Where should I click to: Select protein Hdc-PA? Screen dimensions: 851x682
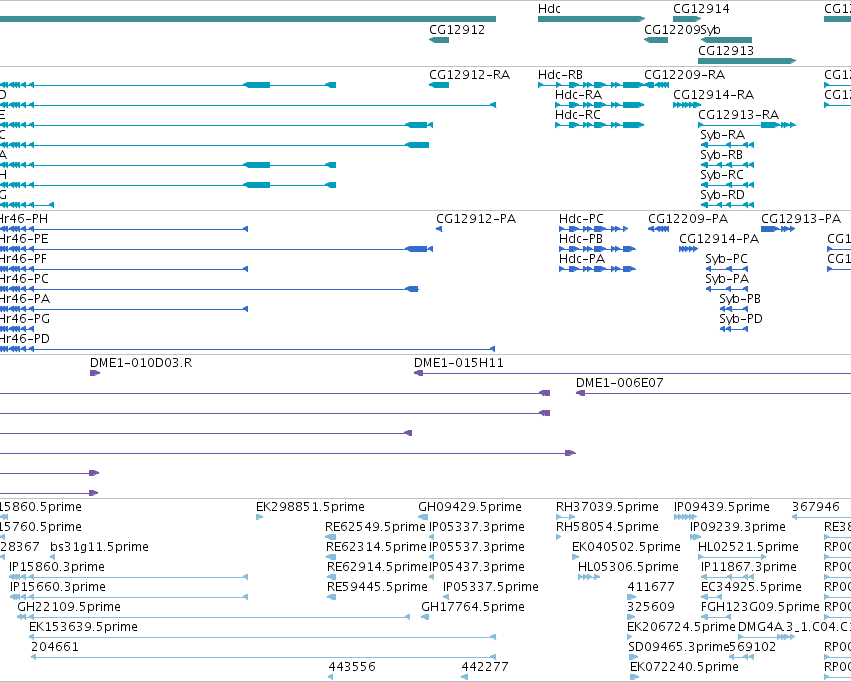click(x=582, y=259)
